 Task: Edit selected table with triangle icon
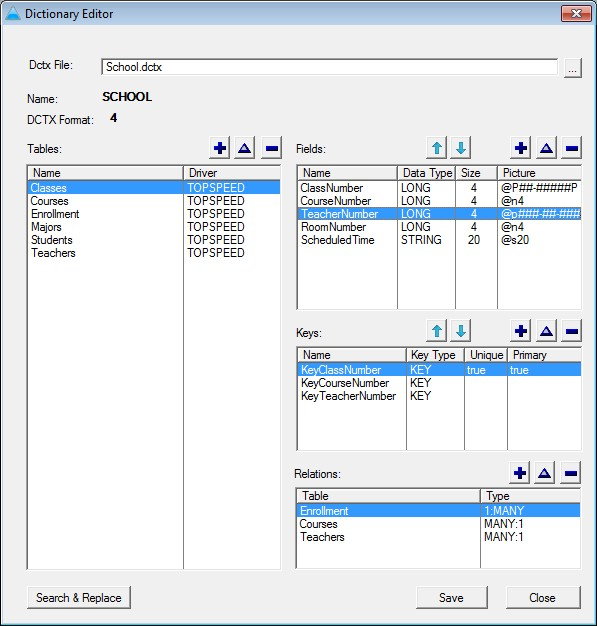pyautogui.click(x=244, y=148)
